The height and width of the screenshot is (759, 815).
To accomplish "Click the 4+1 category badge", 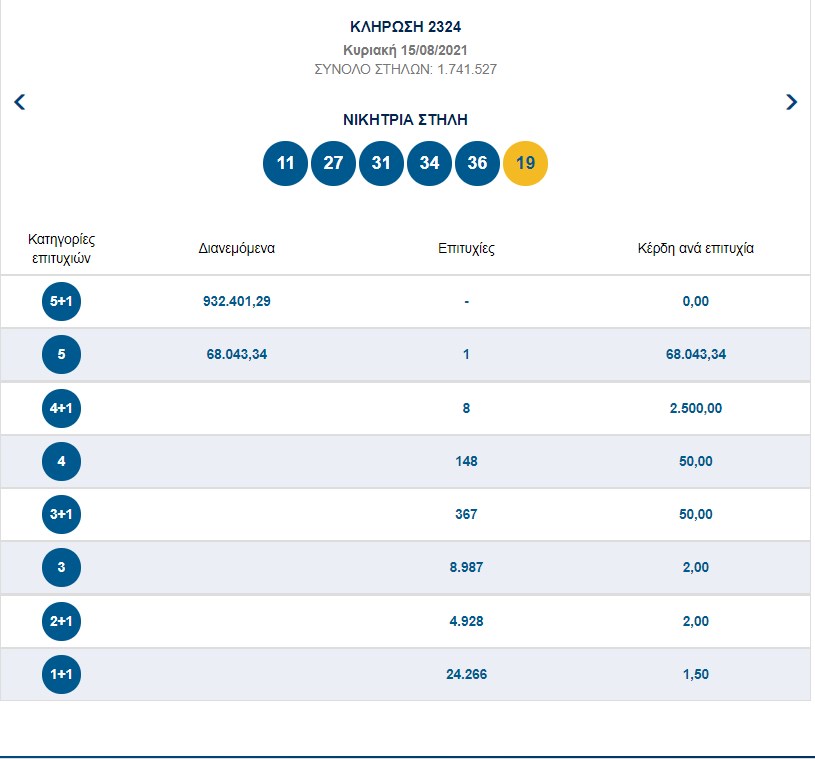I will (x=61, y=408).
